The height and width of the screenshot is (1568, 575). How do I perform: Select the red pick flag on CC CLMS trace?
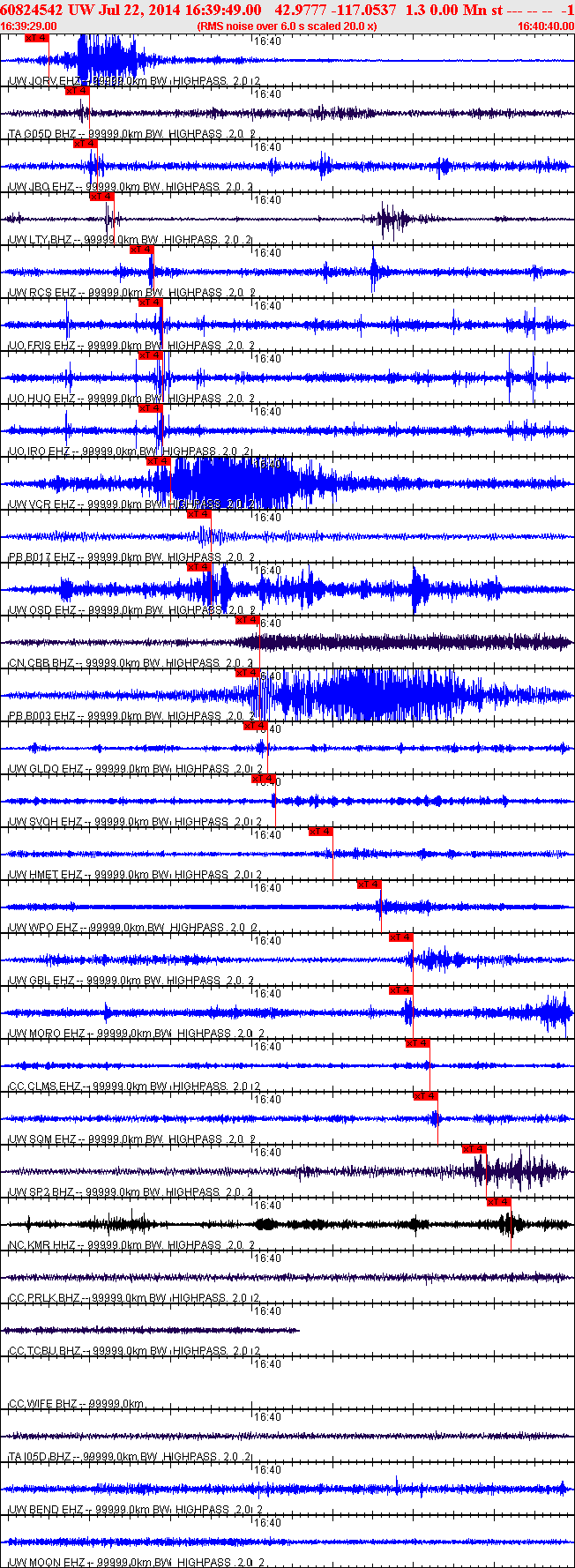coord(417,1043)
